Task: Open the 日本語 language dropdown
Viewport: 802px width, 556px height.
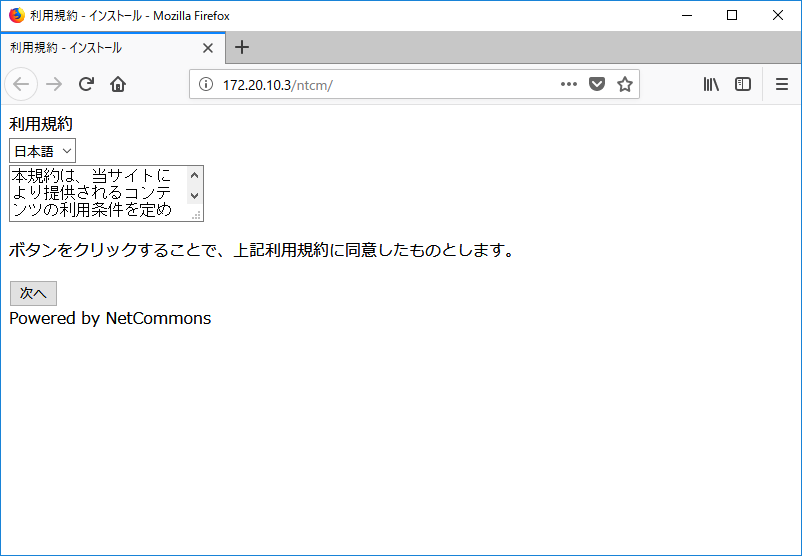Action: 42,151
